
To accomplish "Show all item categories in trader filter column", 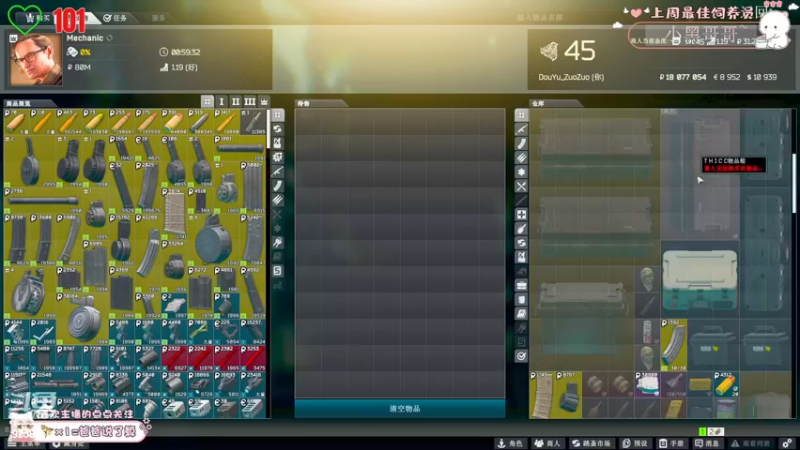I will click(x=278, y=115).
